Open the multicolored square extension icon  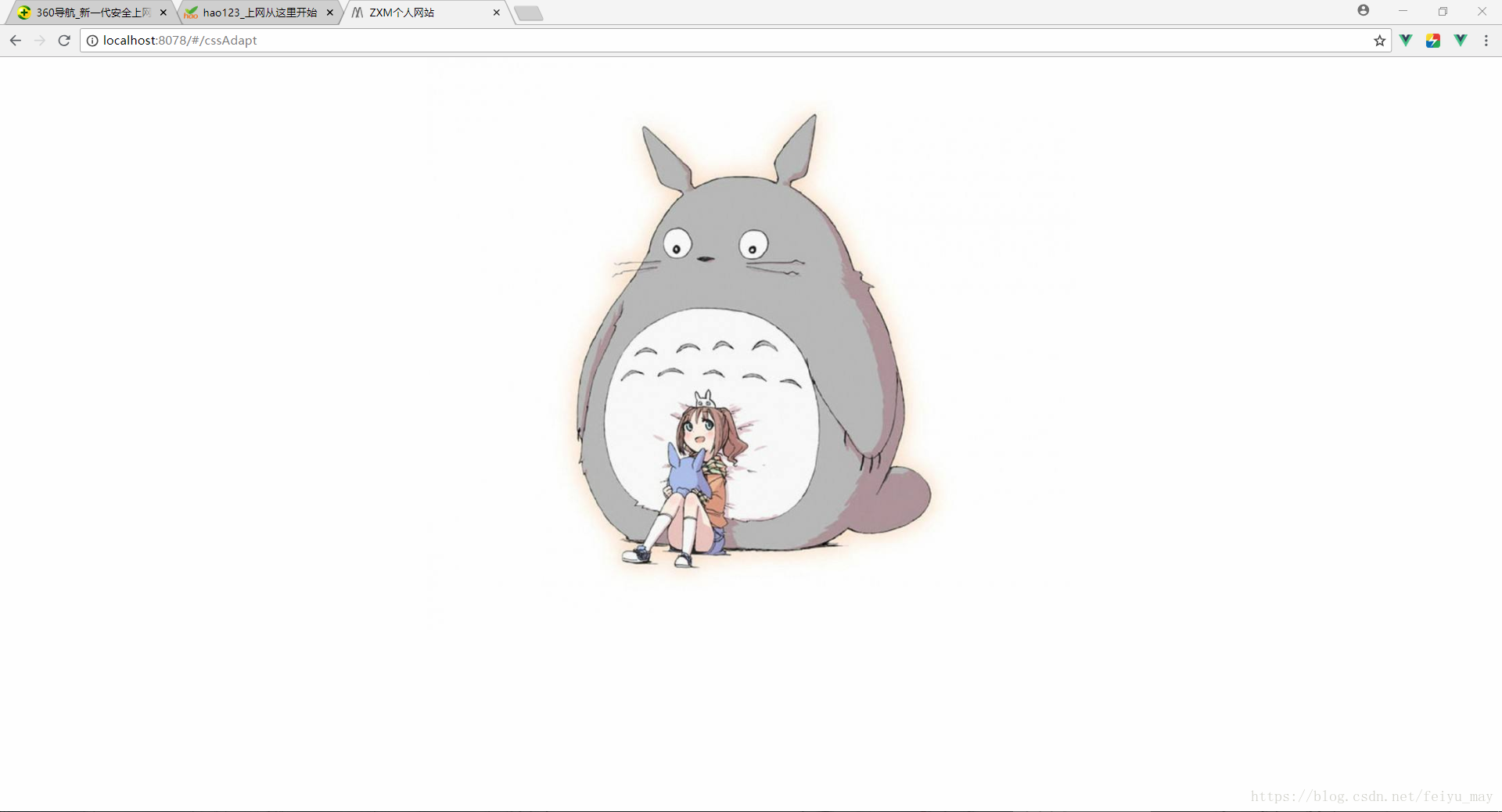(1433, 41)
